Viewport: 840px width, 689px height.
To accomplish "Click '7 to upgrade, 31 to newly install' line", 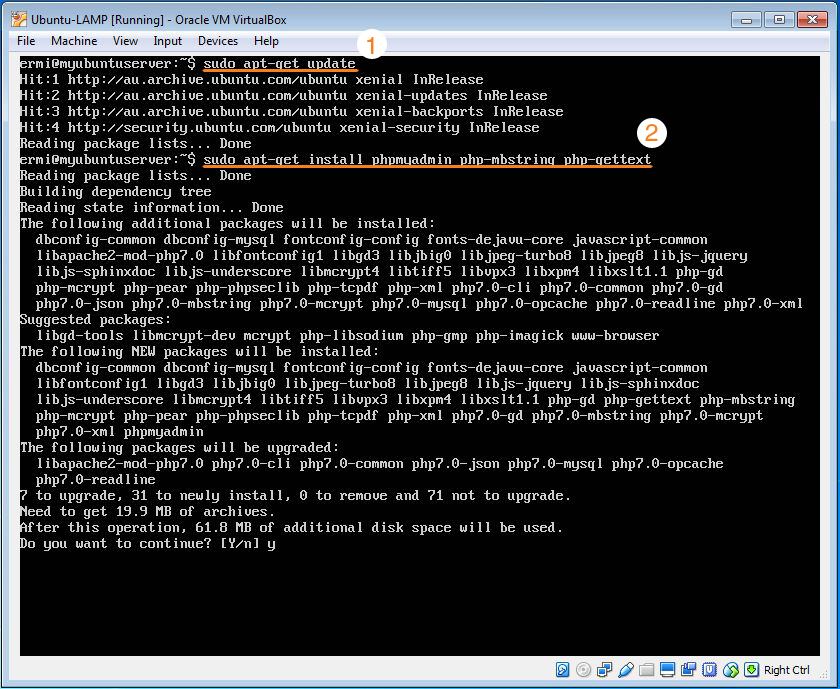I will 295,495.
